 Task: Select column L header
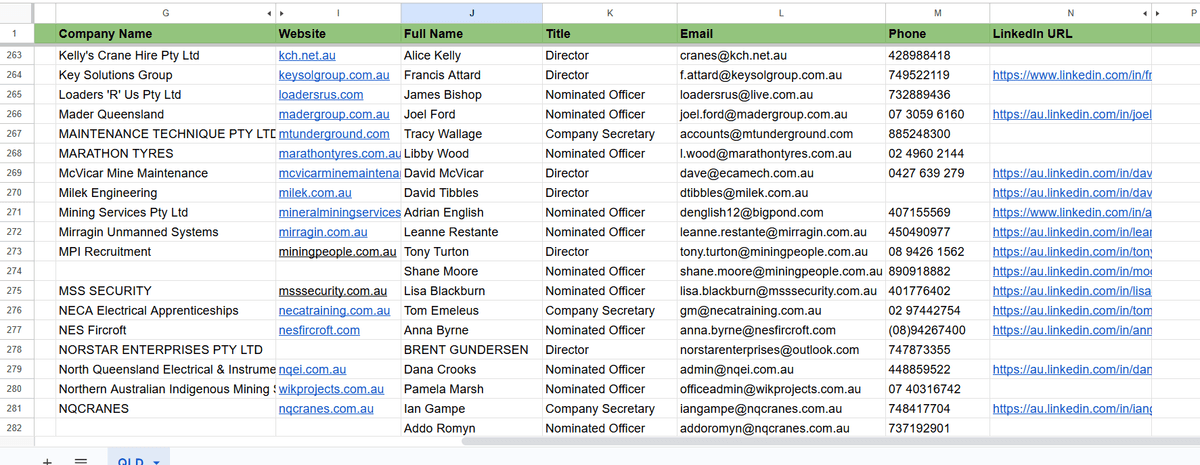click(x=780, y=13)
